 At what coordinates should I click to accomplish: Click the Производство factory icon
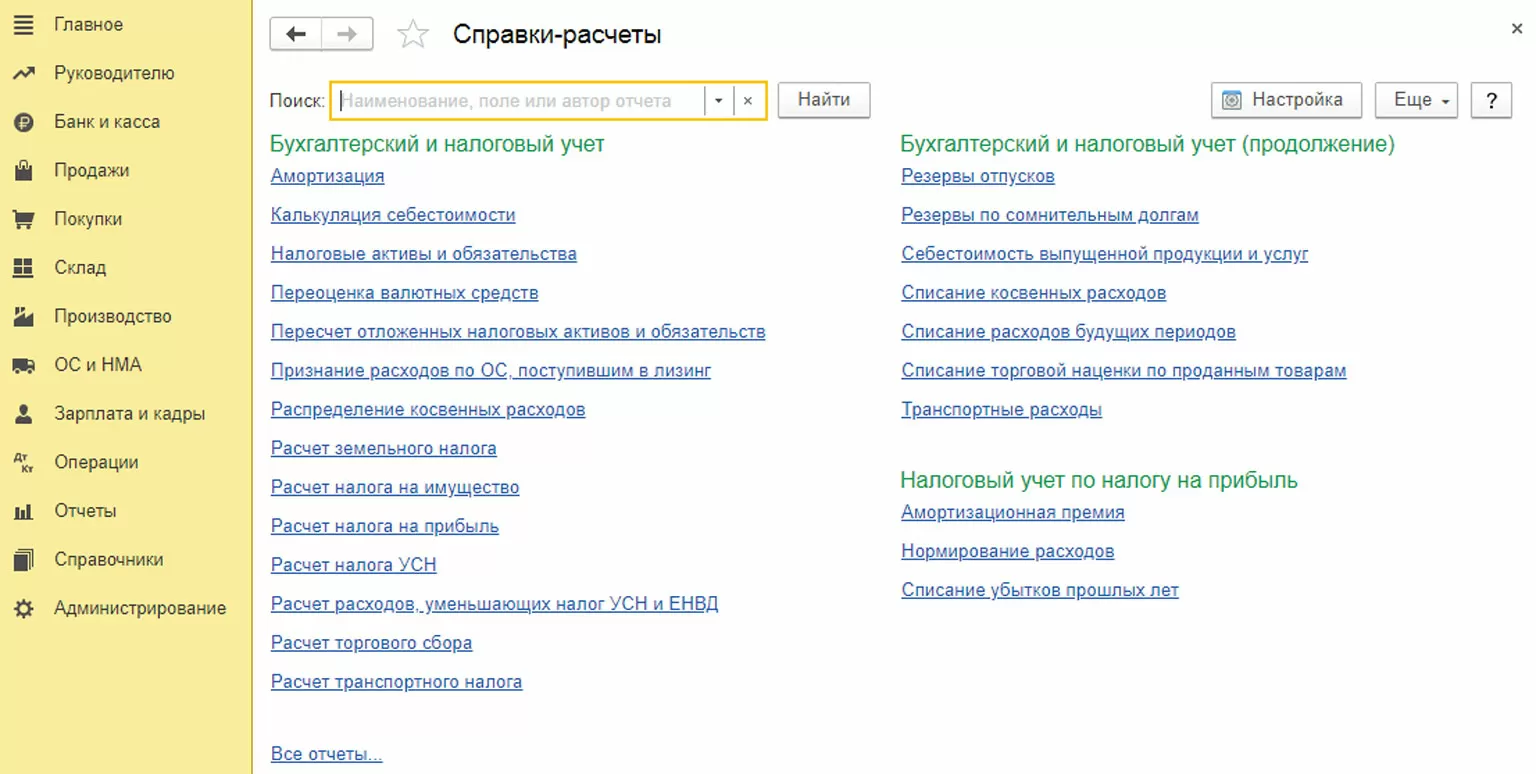click(24, 316)
